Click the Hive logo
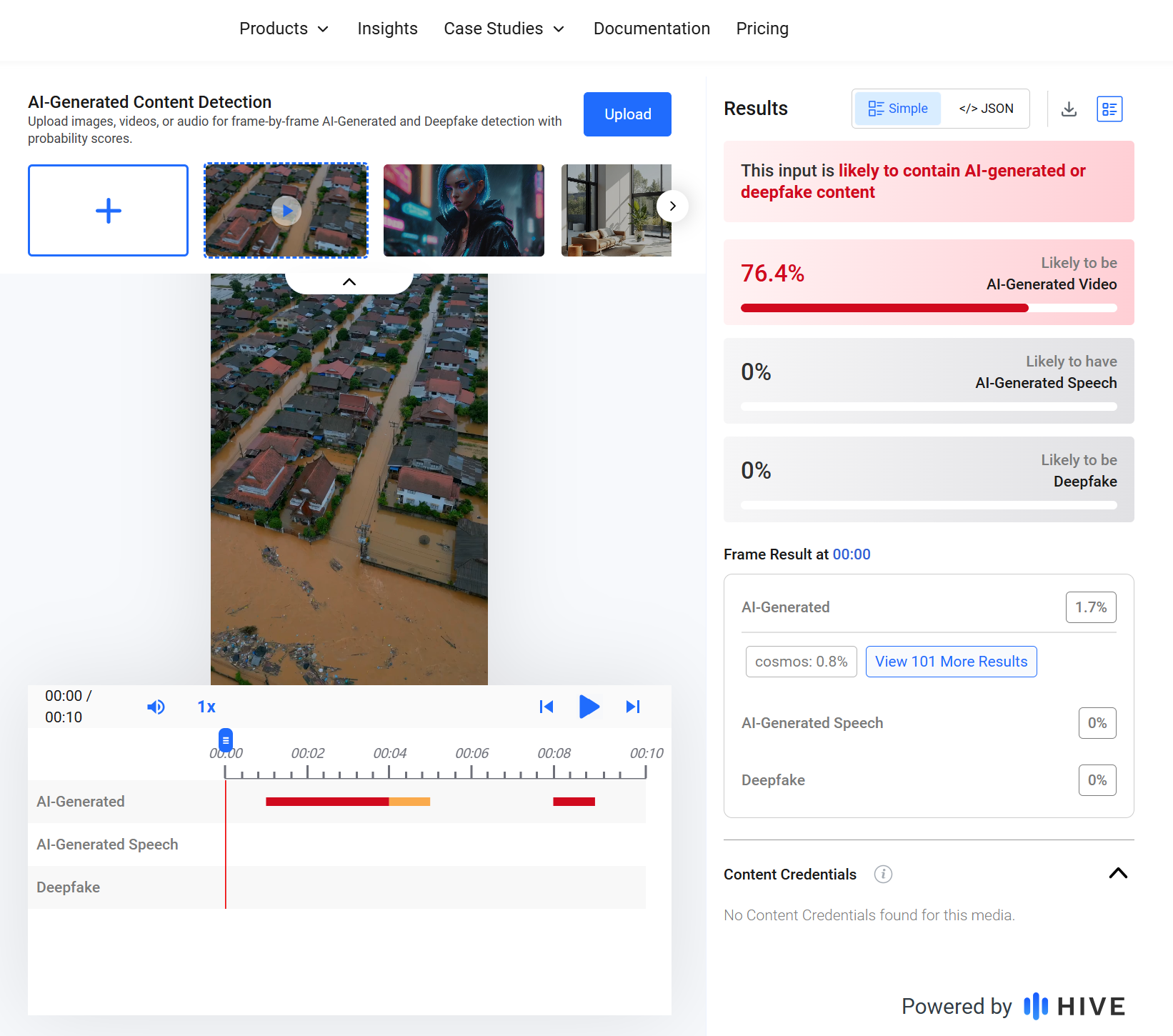 pos(1074,1006)
